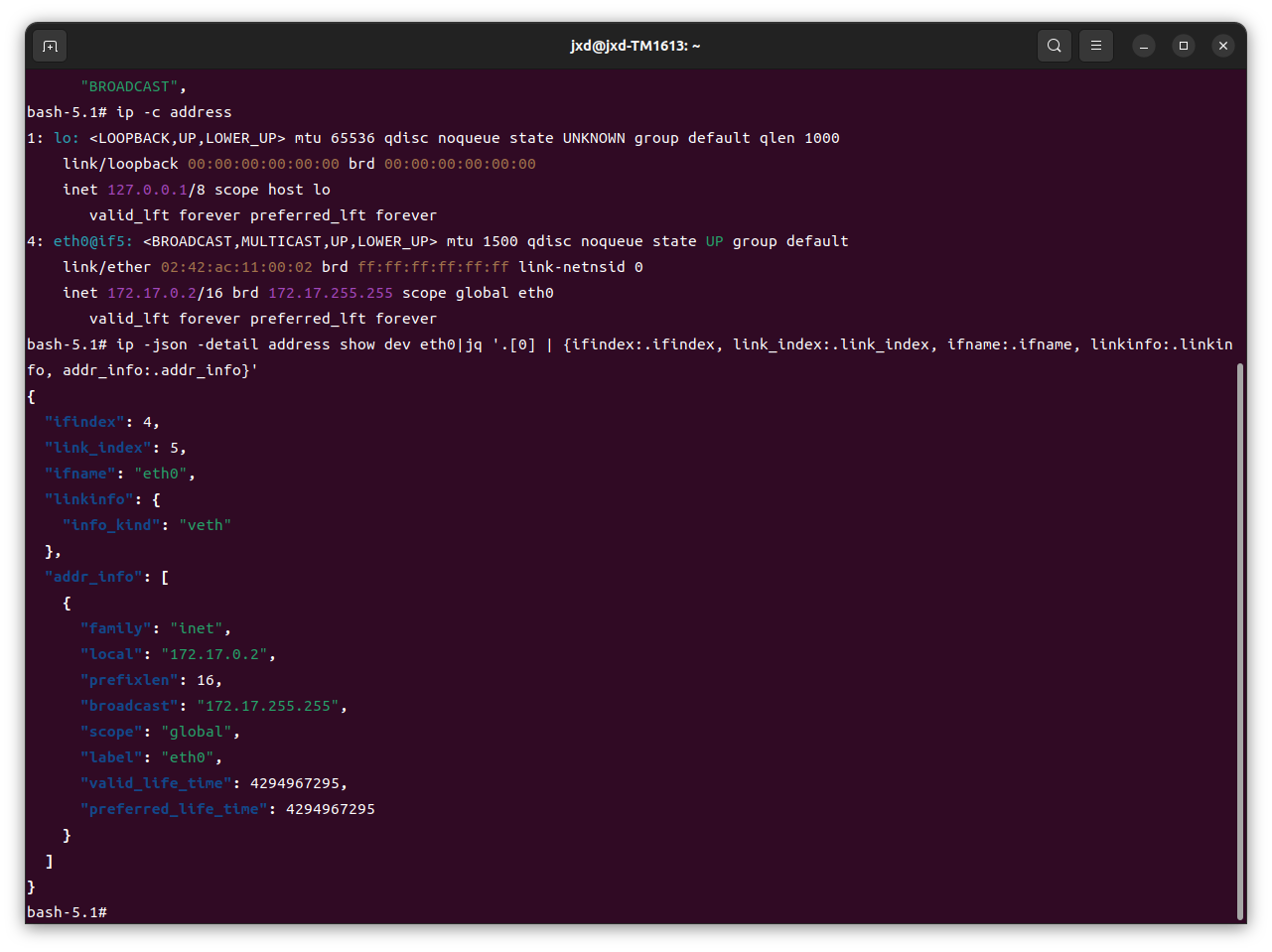1272x952 pixels.
Task: Click the "prefixlen" JSON key
Action: click(x=129, y=680)
